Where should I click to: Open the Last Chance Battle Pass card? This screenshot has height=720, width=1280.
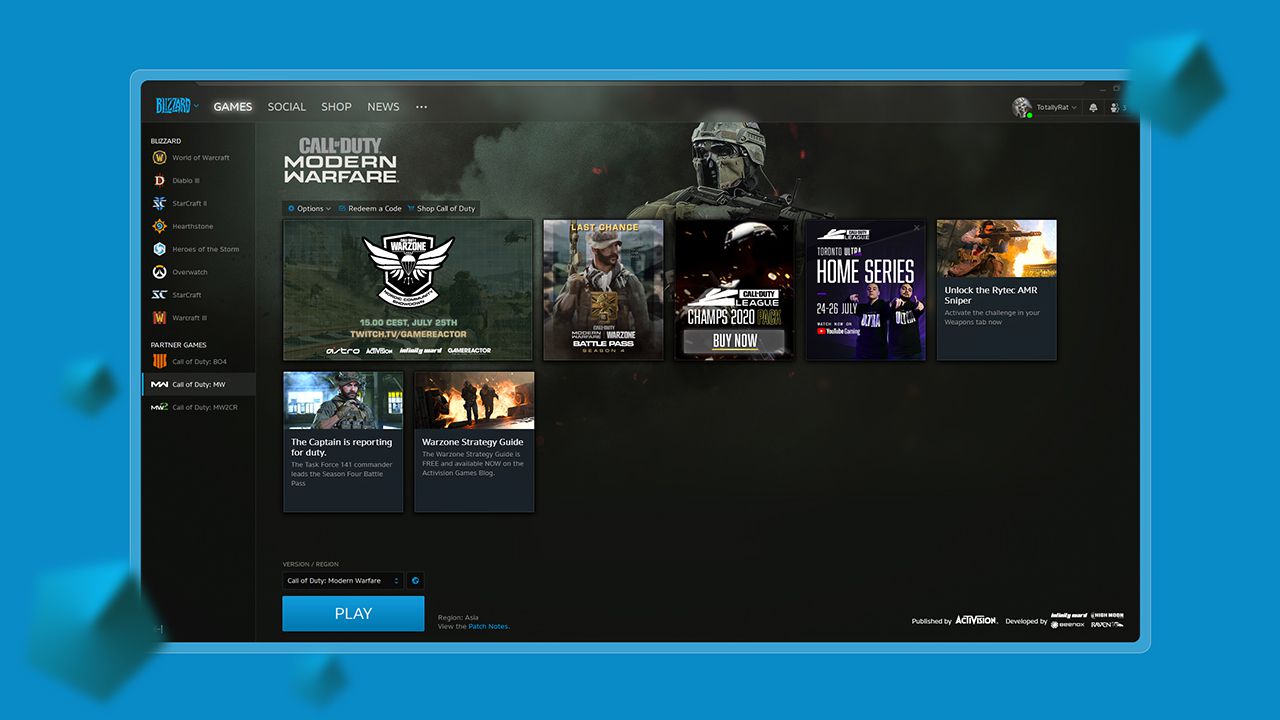pos(603,290)
